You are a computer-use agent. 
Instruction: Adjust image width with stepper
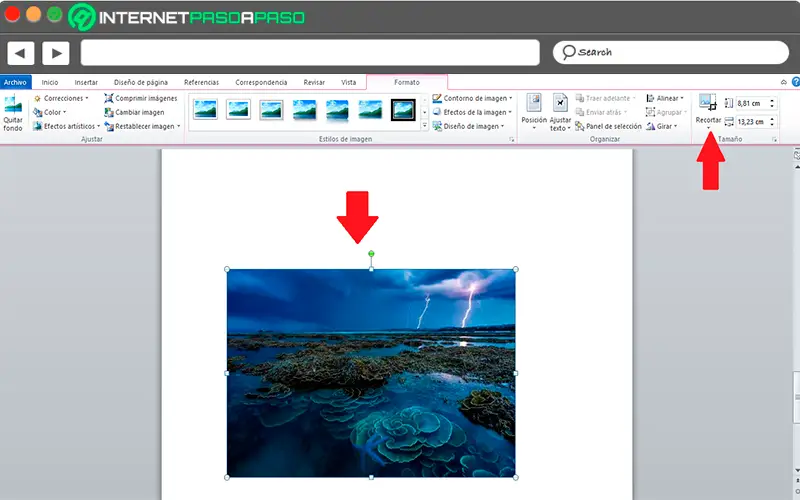[x=772, y=122]
